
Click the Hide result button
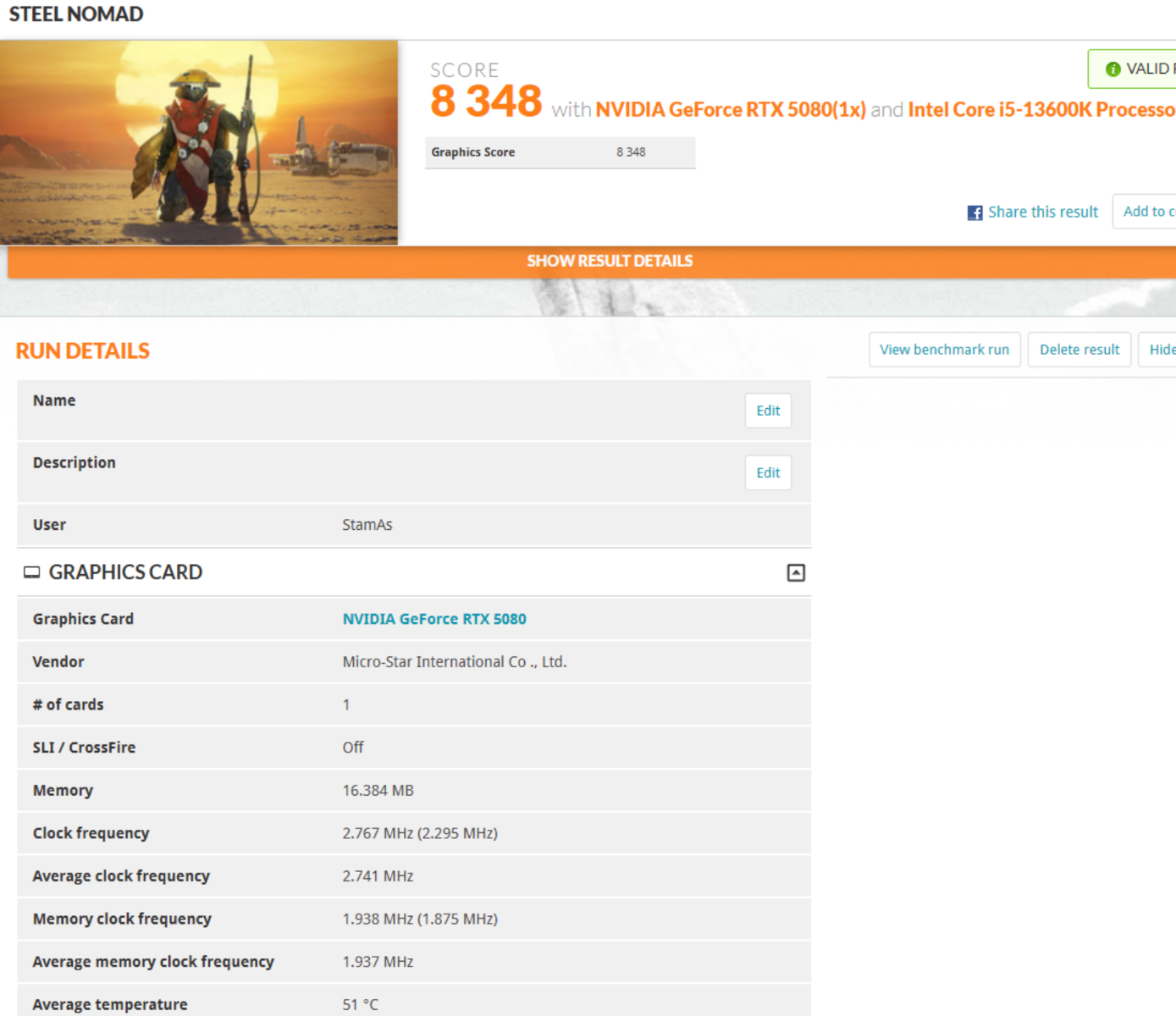(1160, 350)
